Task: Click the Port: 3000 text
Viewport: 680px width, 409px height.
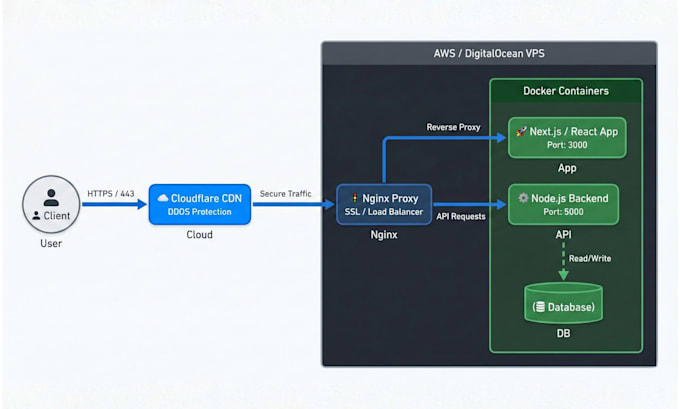Action: 567,145
